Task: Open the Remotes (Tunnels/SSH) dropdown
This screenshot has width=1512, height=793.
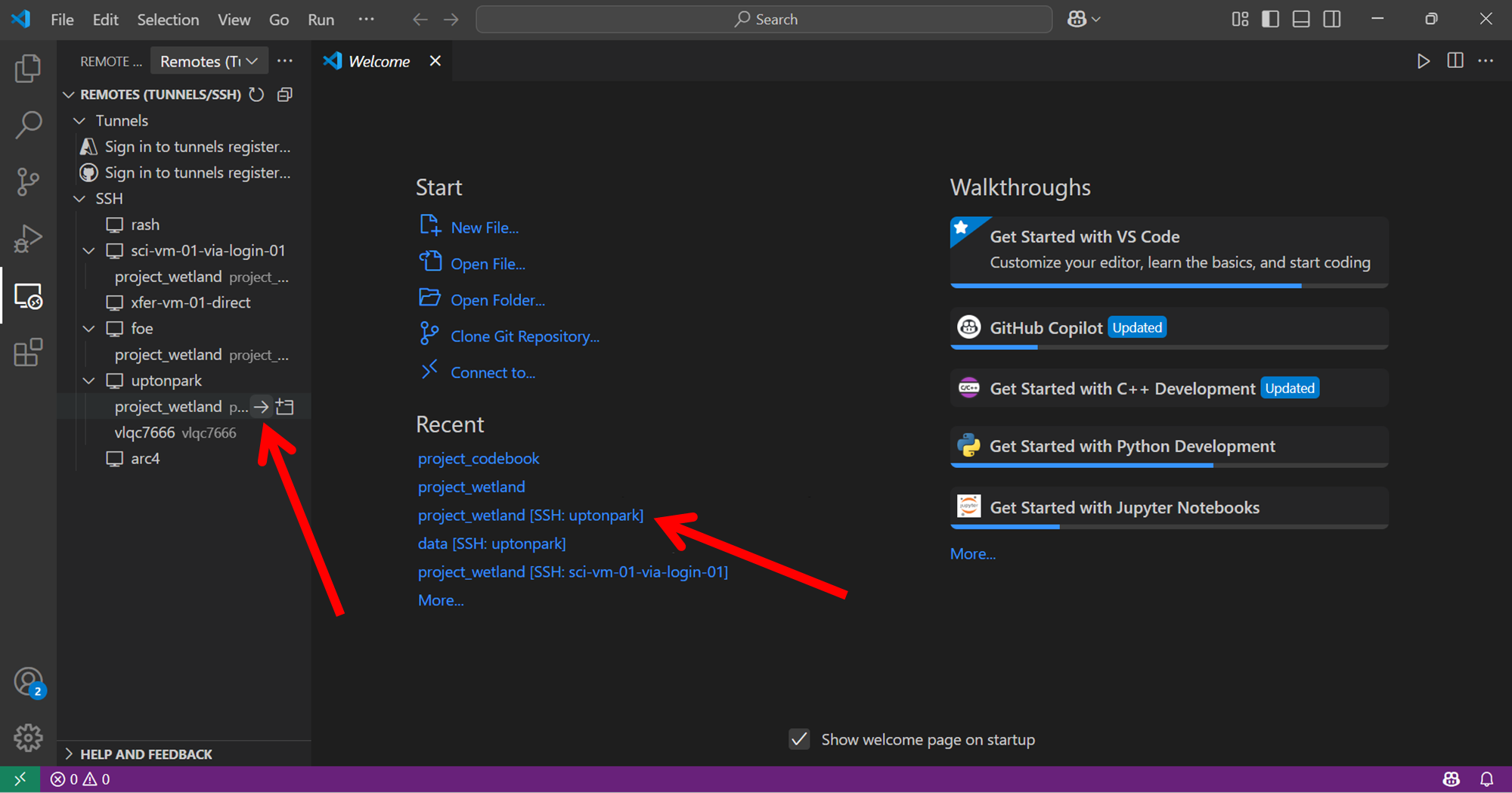Action: [208, 61]
